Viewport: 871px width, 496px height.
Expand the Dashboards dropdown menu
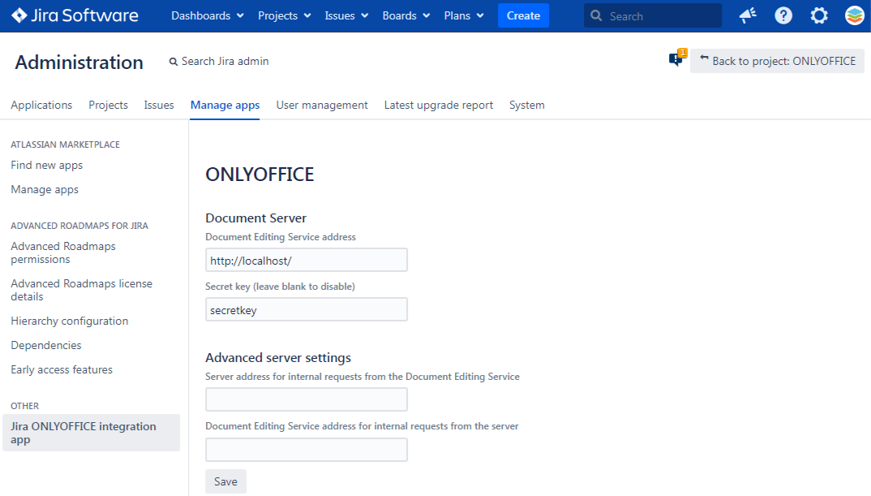click(x=207, y=16)
